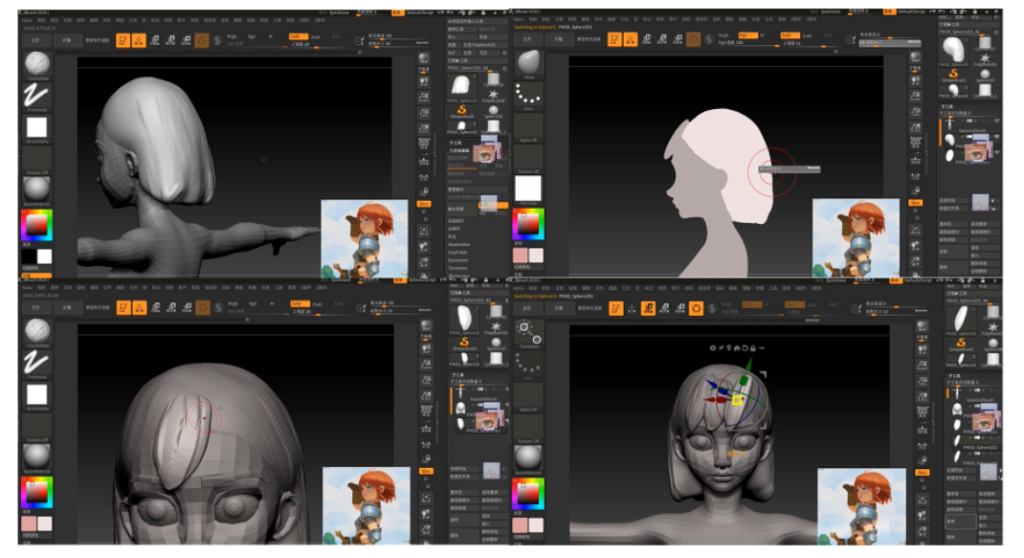Expand Tessimate section in top-left screenshot

pyautogui.click(x=457, y=268)
